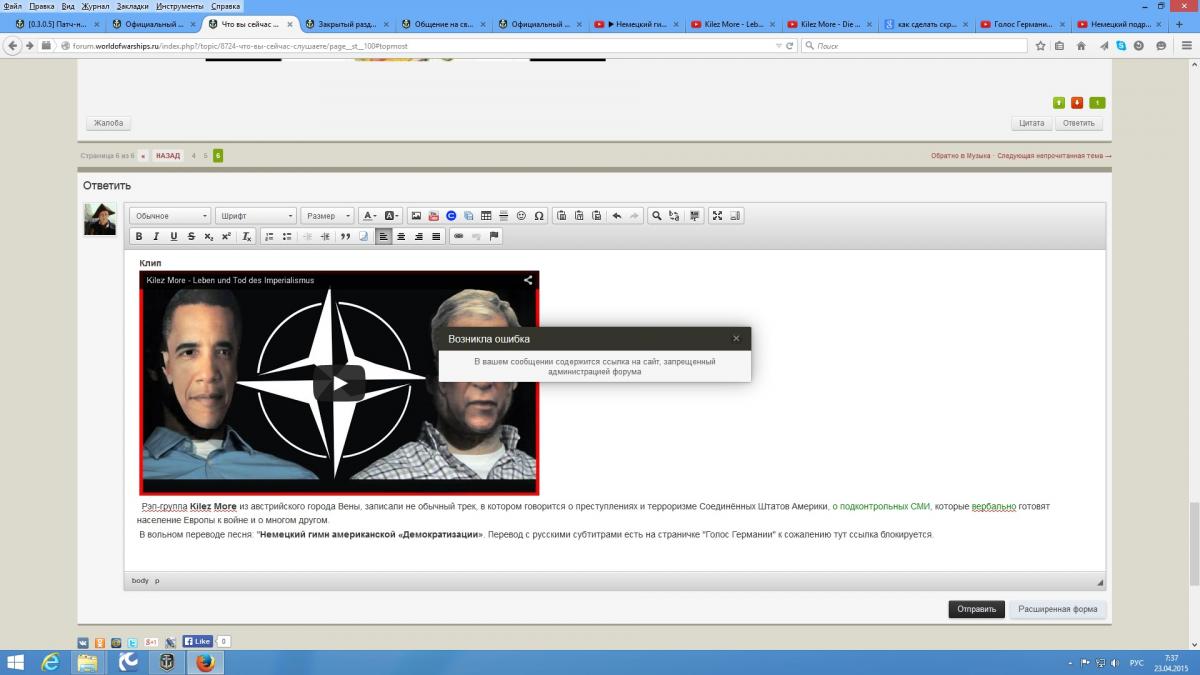Toggle bold formatting in the reply editor
1200x675 pixels.
tap(139, 236)
